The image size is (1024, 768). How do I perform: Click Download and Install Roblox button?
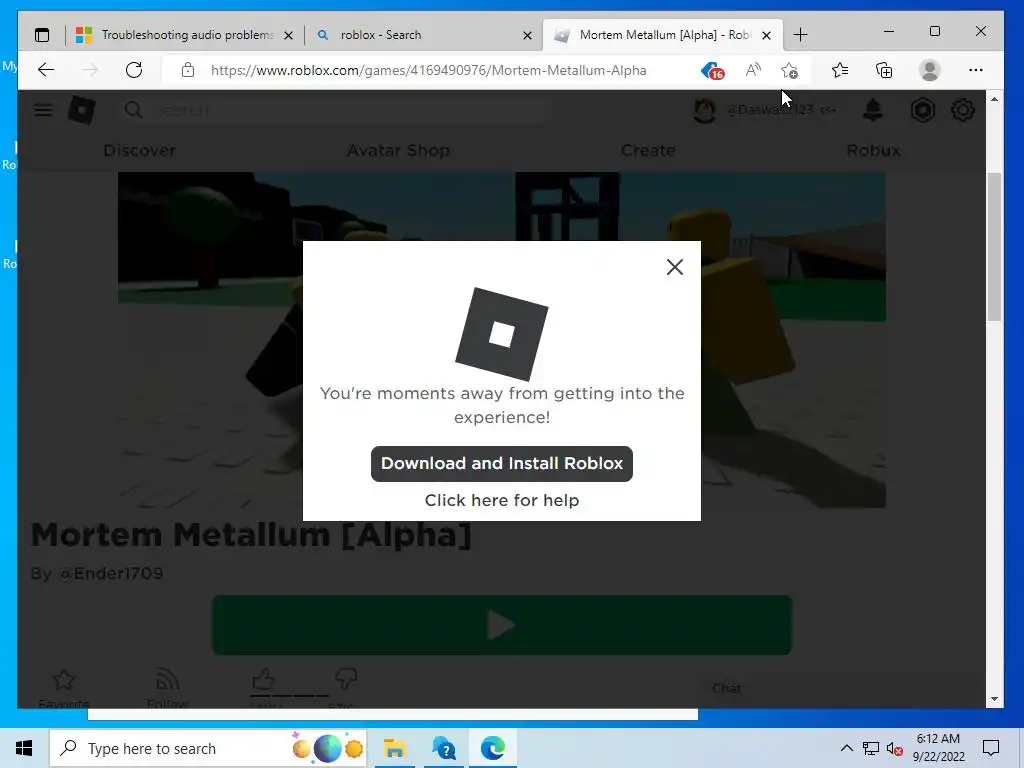(x=502, y=464)
